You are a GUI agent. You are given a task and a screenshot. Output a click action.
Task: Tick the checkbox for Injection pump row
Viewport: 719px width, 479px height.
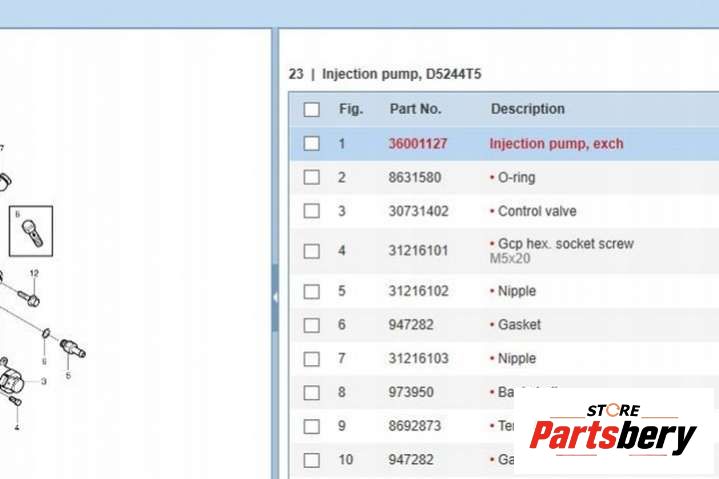click(x=312, y=144)
